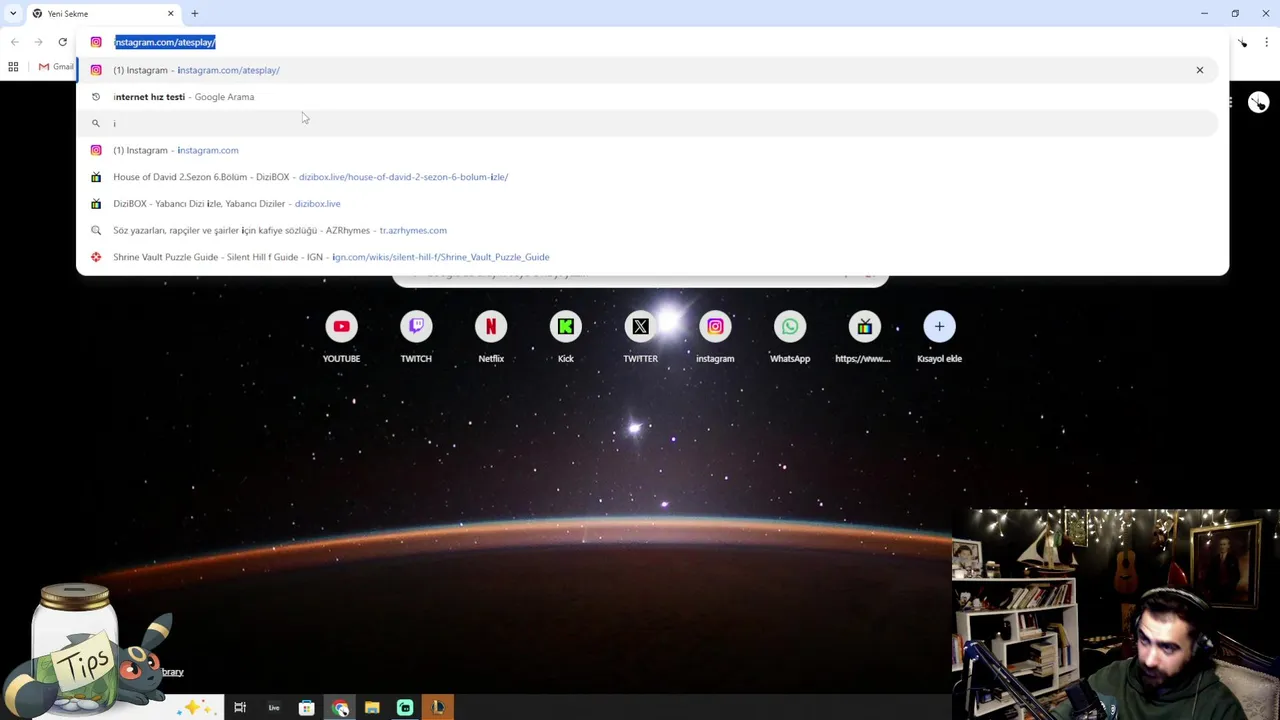1280x720 pixels.
Task: Remove the instagram.com/atesplay/ suggestion with X
Action: (x=1200, y=70)
